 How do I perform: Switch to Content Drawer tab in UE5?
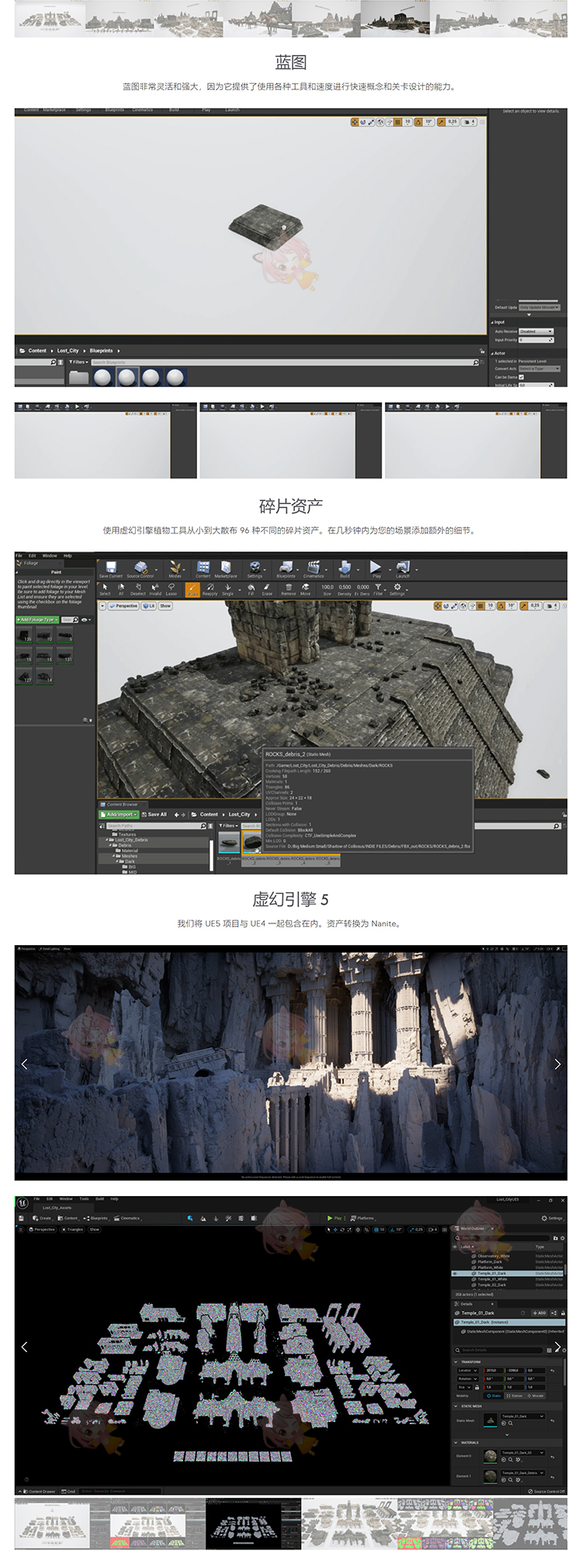point(39,1491)
